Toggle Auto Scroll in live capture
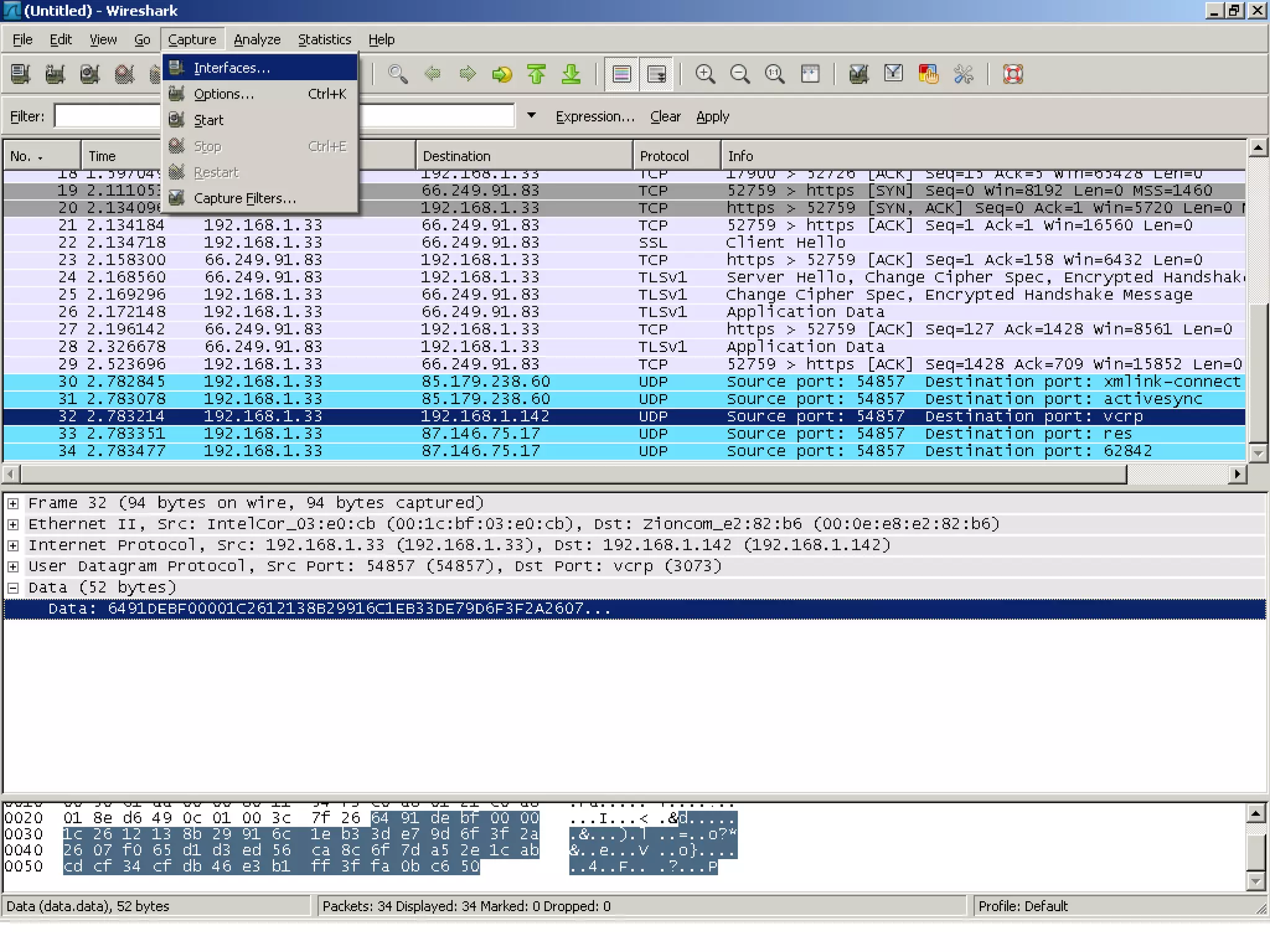This screenshot has height=952, width=1270. click(656, 74)
